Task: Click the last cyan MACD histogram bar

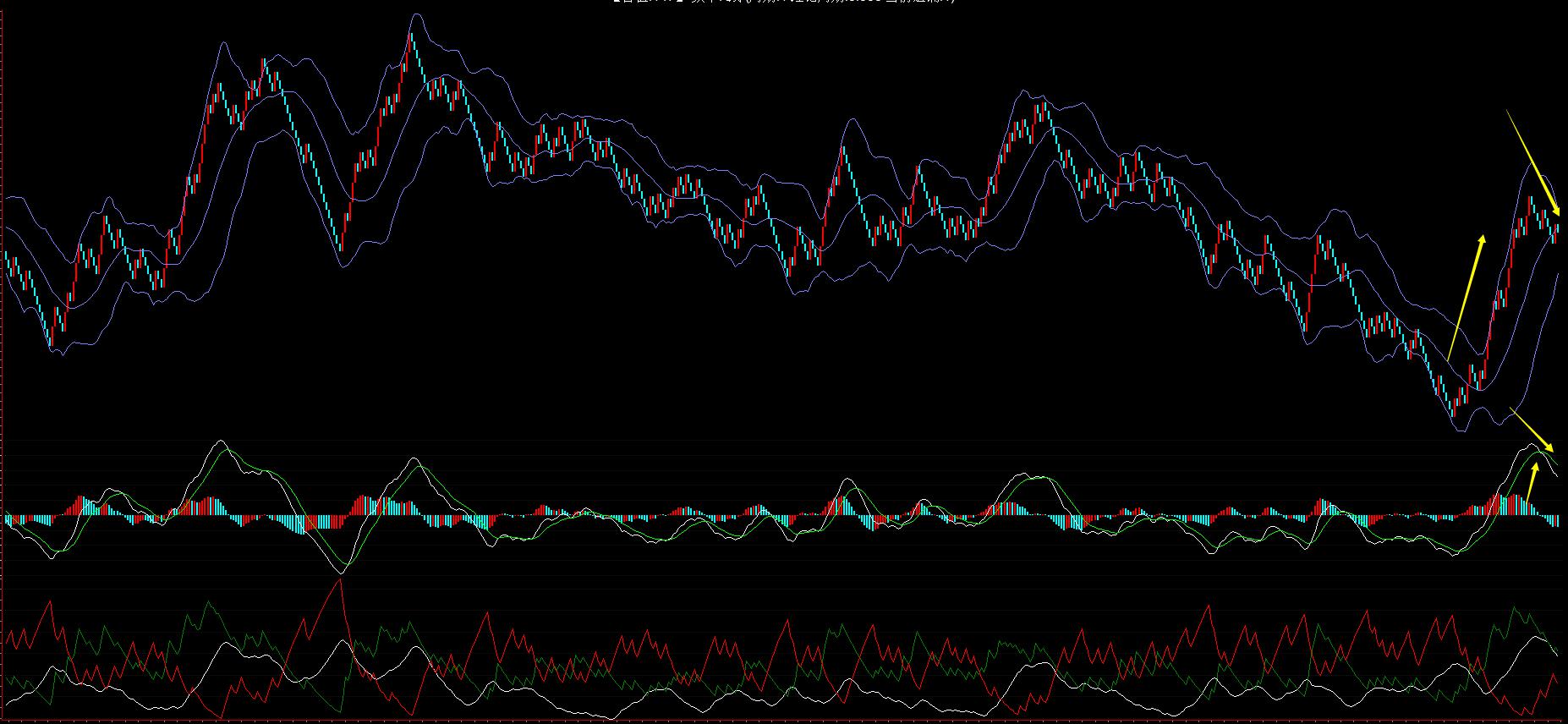Action: 1558,520
